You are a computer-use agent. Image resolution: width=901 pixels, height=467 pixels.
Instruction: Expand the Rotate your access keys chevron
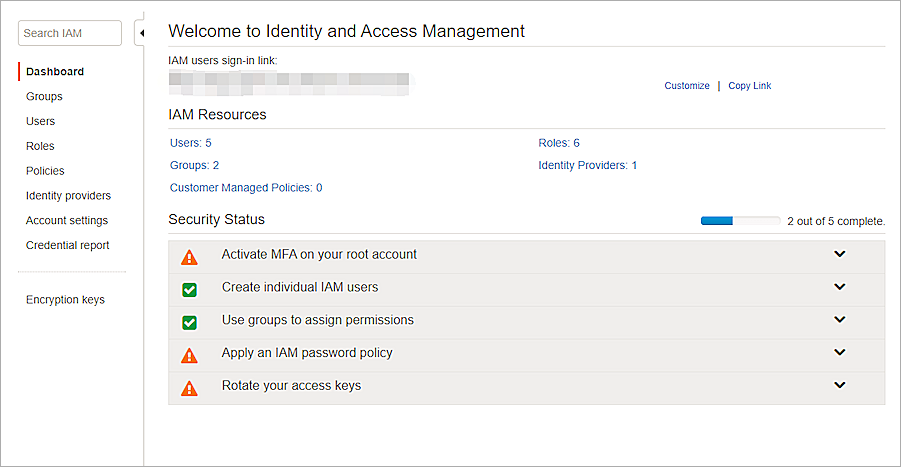839,385
